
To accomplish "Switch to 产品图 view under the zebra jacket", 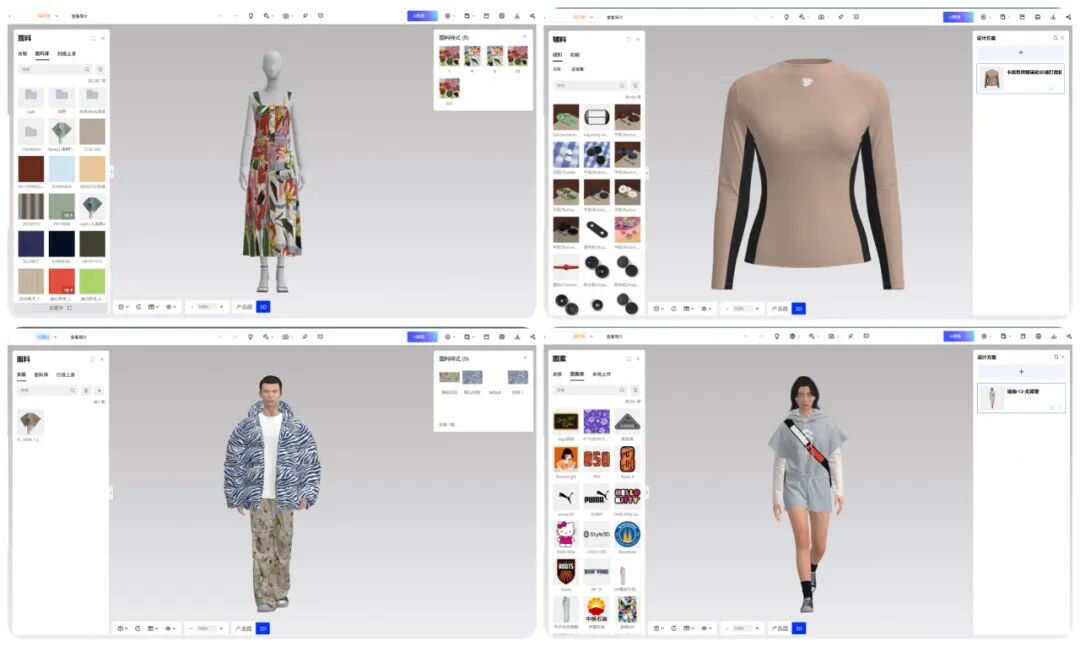I will pos(243,628).
